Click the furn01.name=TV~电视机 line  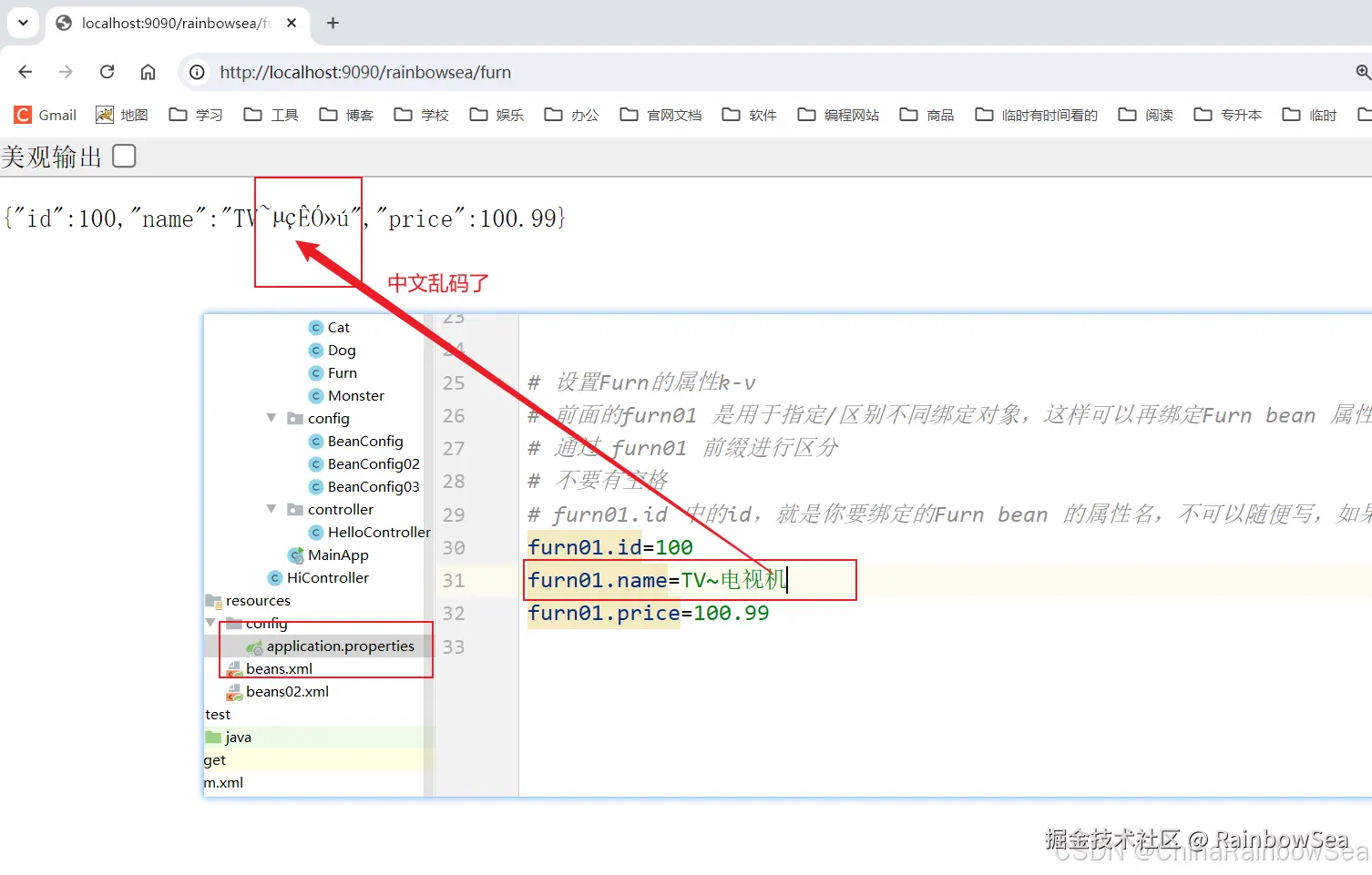(657, 580)
